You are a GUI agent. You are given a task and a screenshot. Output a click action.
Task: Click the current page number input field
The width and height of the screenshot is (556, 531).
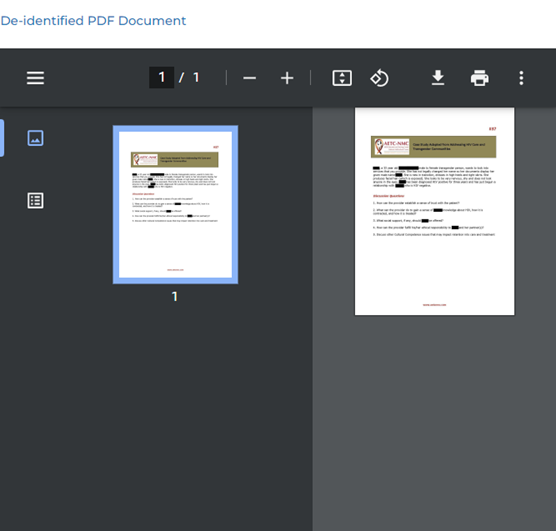(x=161, y=77)
